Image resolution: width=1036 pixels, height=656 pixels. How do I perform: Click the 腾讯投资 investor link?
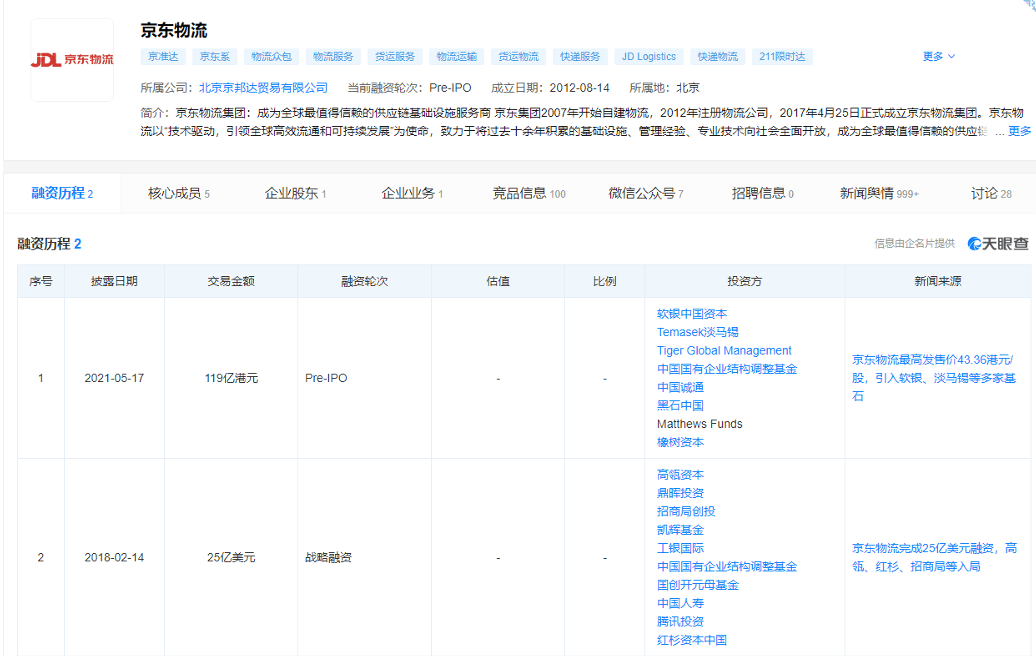click(x=680, y=621)
